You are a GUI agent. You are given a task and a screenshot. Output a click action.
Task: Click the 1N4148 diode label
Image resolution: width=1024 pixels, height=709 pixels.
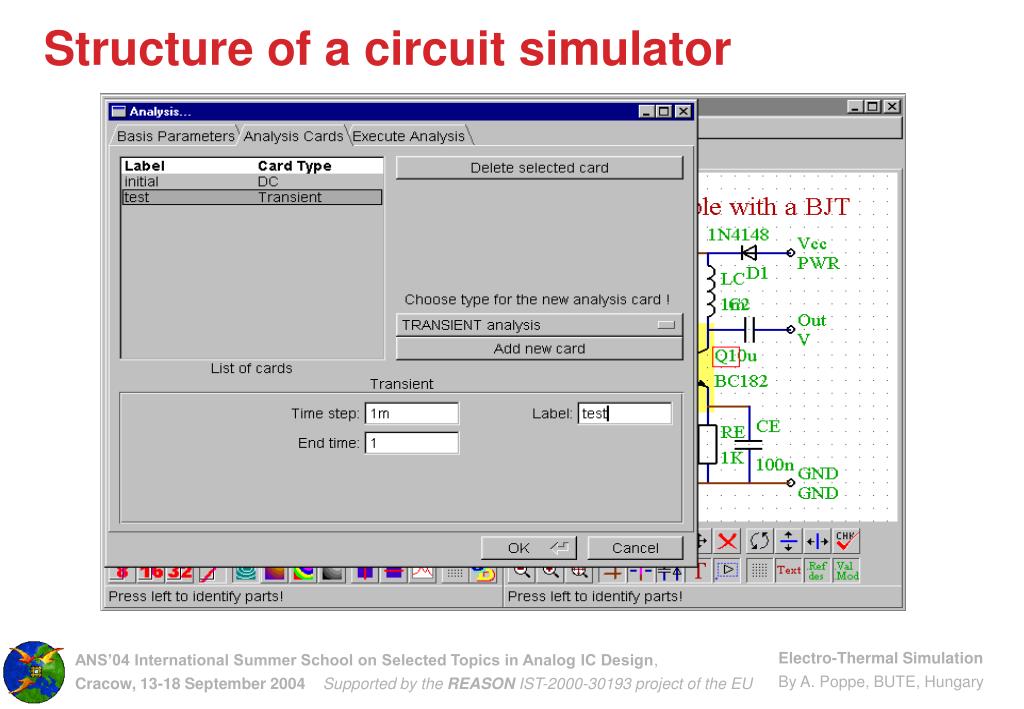pos(738,234)
